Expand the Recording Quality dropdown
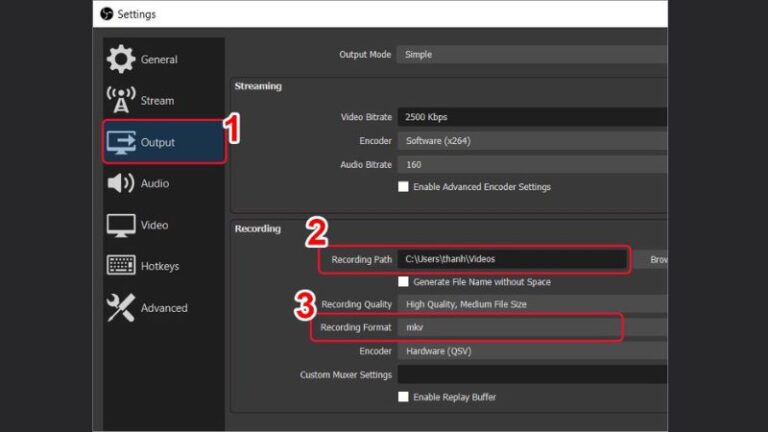Viewport: 768px width, 432px height. point(532,304)
